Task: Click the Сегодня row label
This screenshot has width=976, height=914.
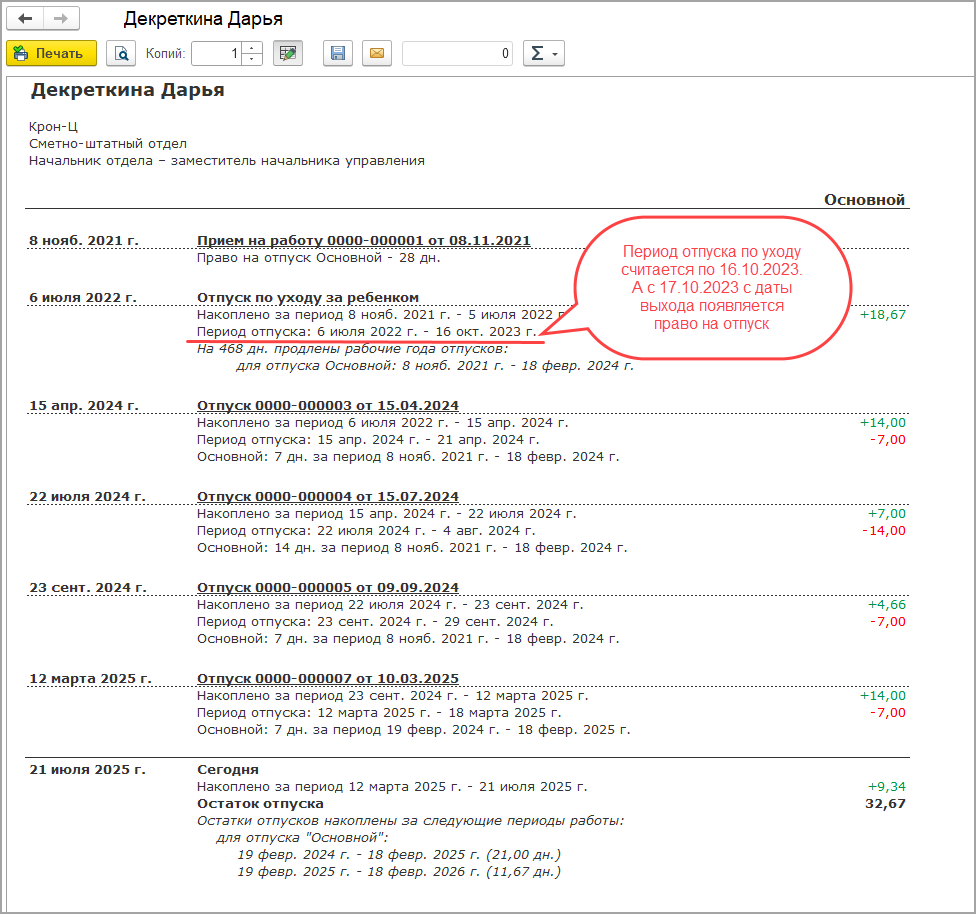Action: [x=228, y=770]
